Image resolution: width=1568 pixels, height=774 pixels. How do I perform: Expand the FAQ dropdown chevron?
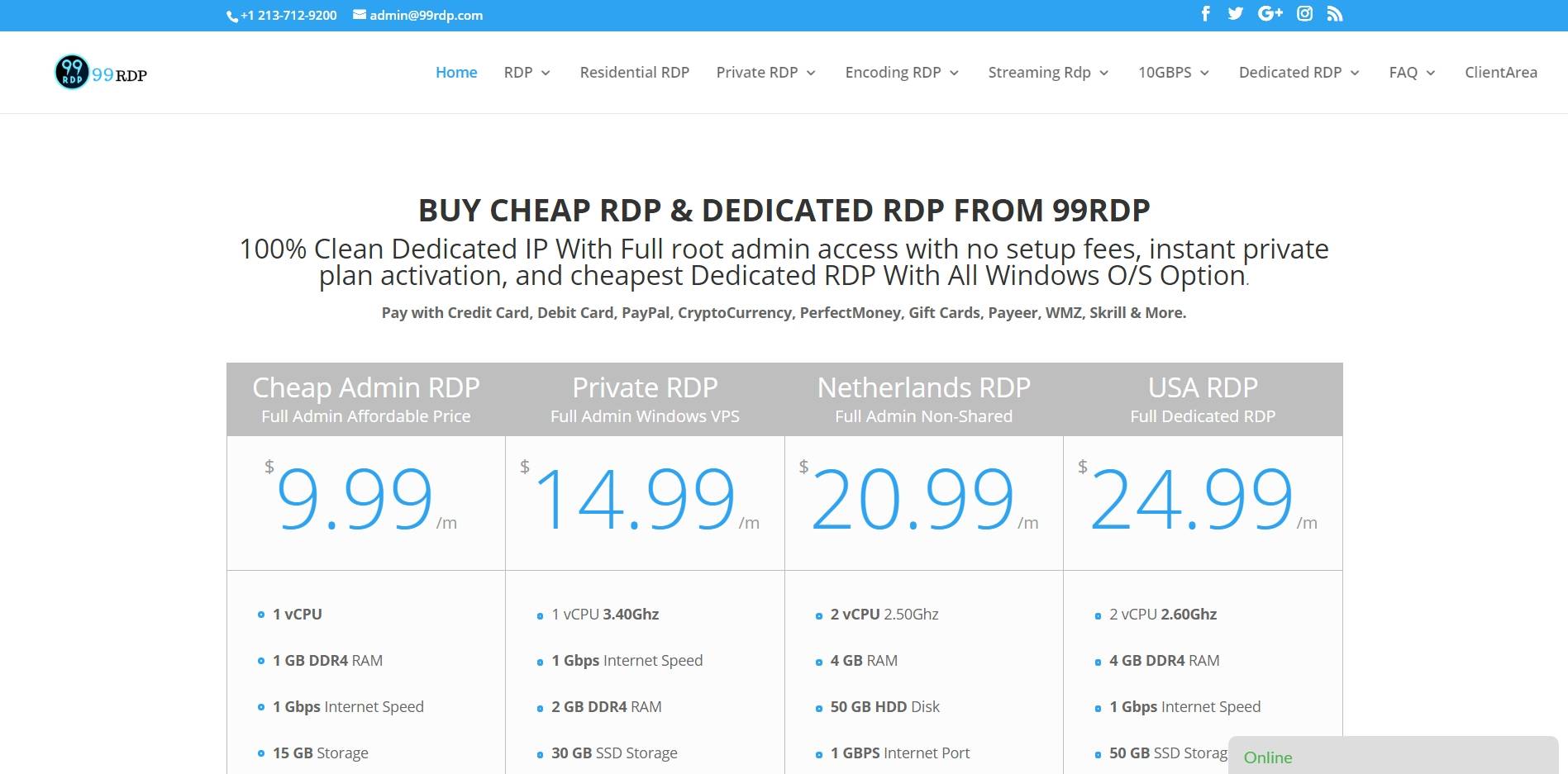(1431, 74)
